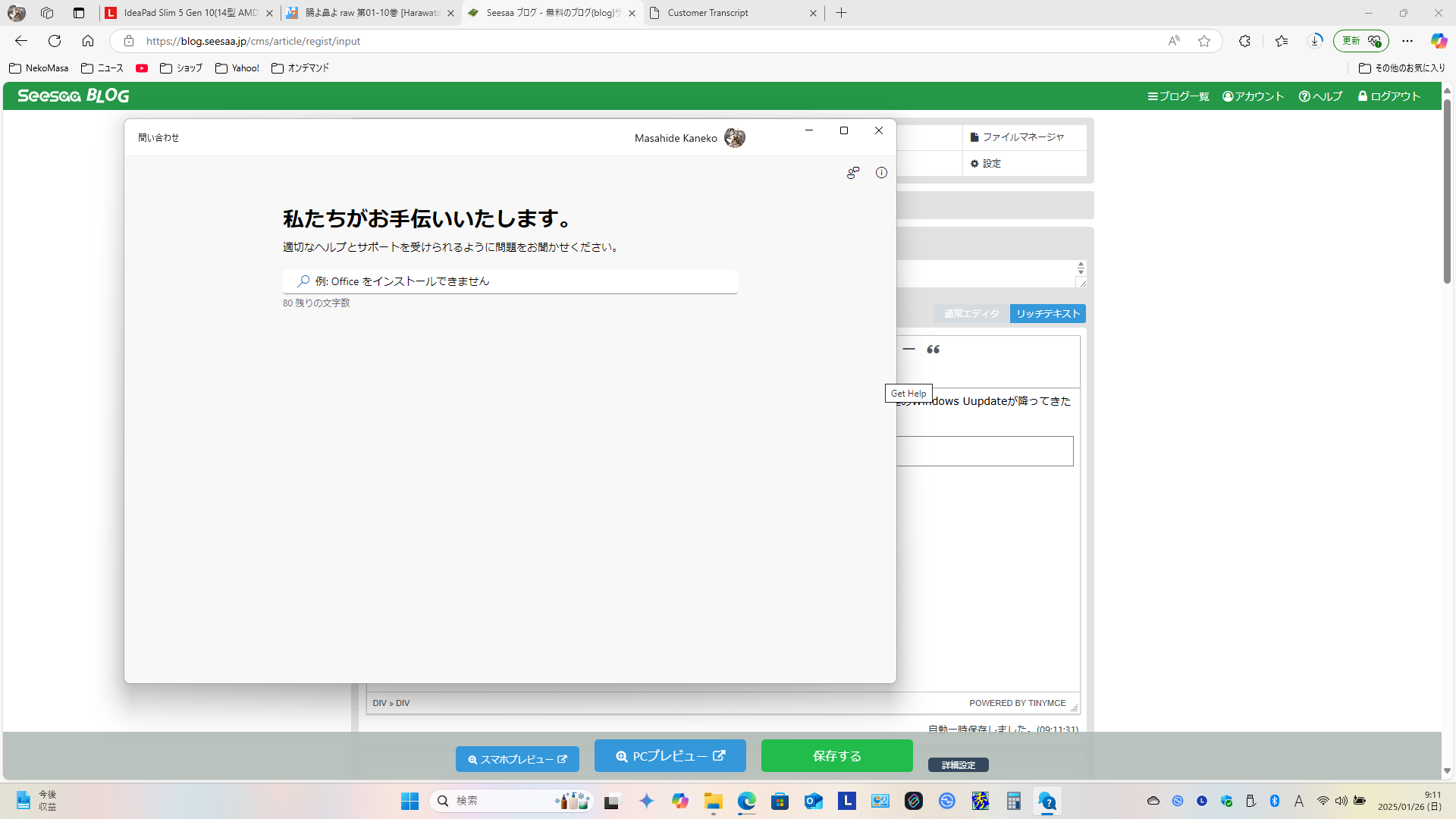
Task: Open the ショップ bookmarks folder
Action: 181,68
